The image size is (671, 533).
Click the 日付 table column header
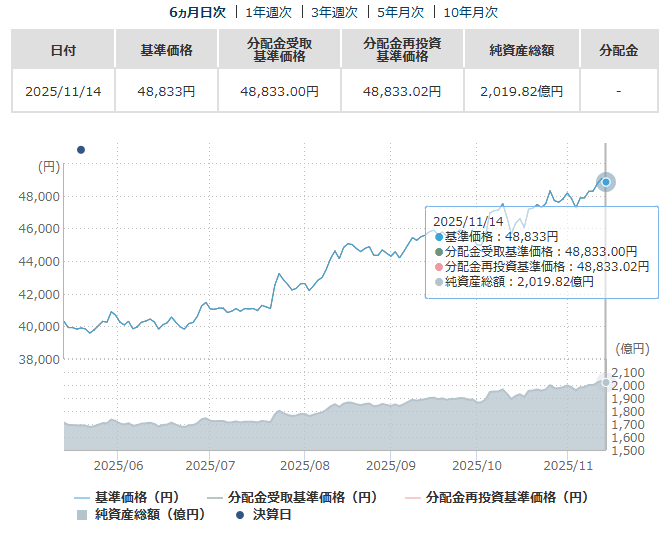pos(63,49)
